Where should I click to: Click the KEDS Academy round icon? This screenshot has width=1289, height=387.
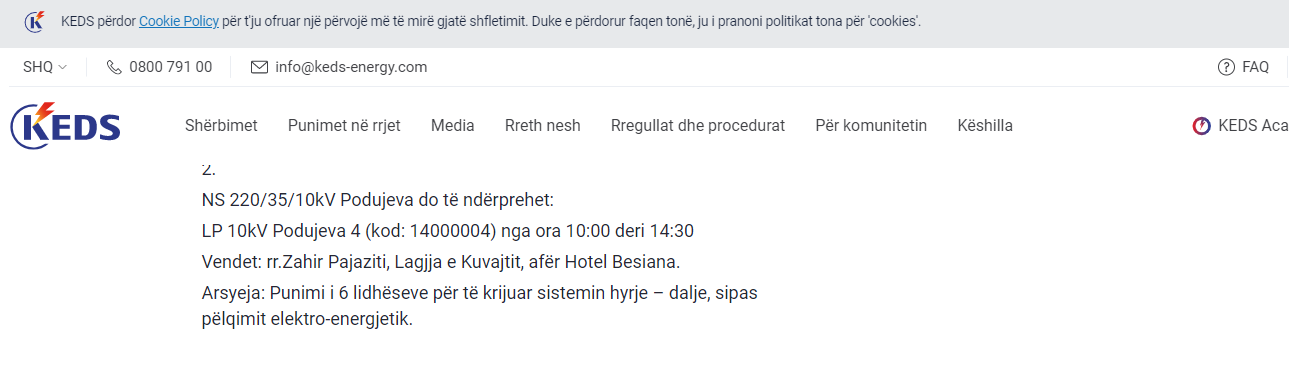pos(1202,126)
